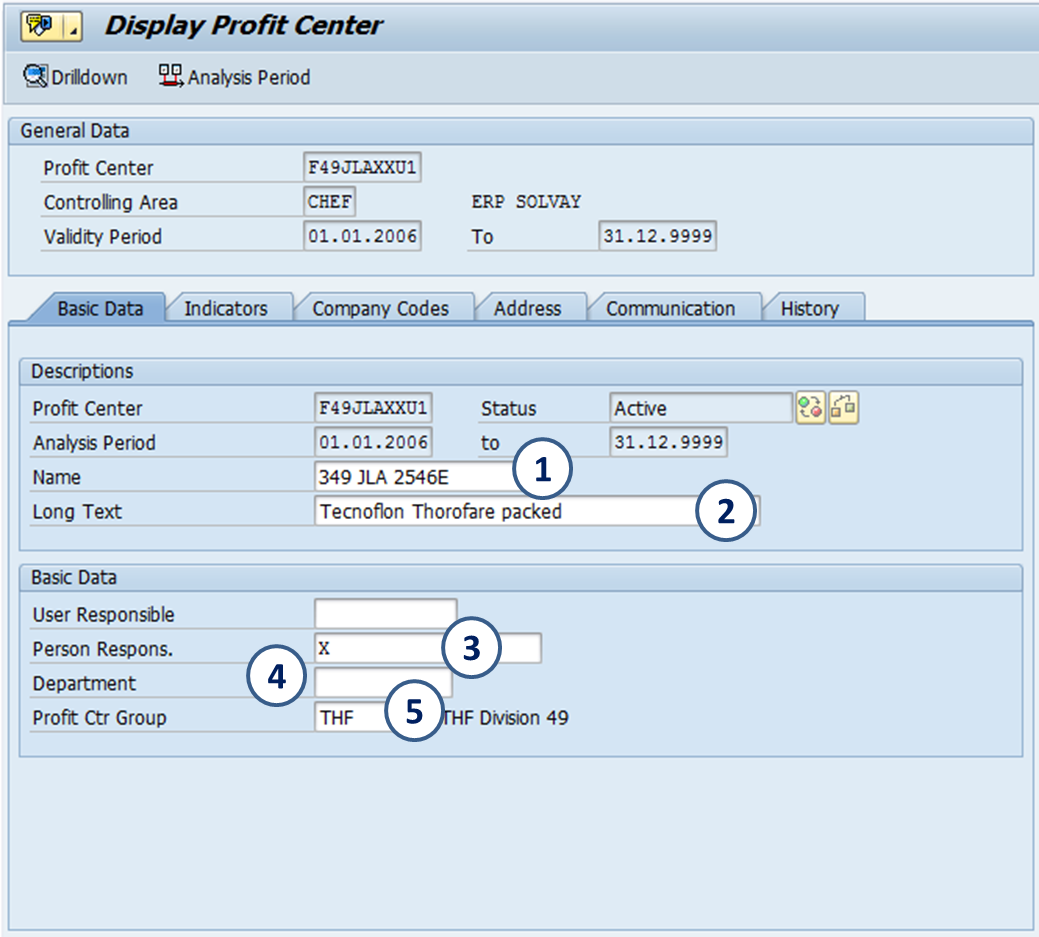
Task: Click the hierarchy icon right of Status
Action: pyautogui.click(x=844, y=408)
